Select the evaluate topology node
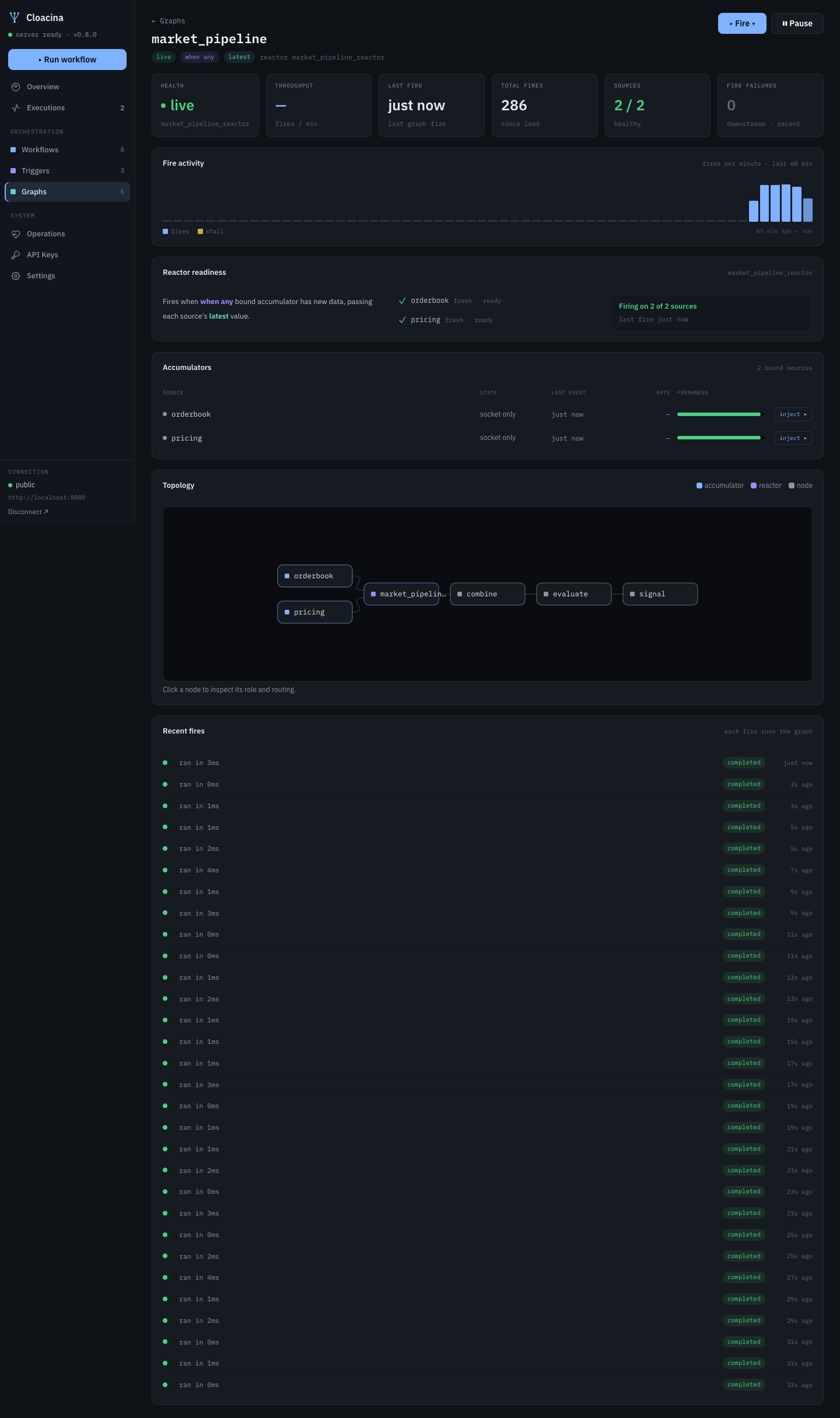Screen dimensions: 840x1418 [574, 594]
